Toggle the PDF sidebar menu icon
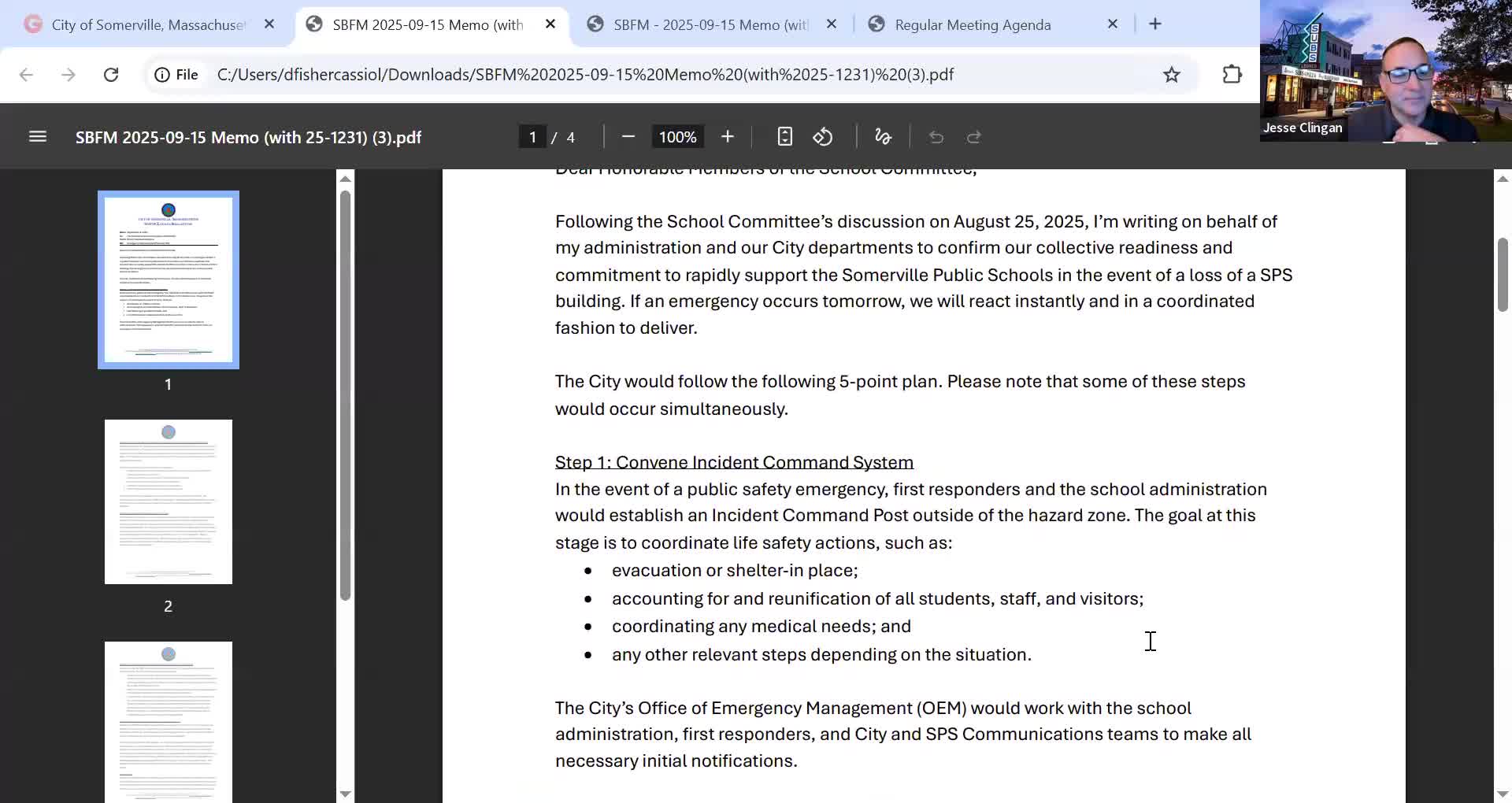1512x803 pixels. pyautogui.click(x=38, y=137)
